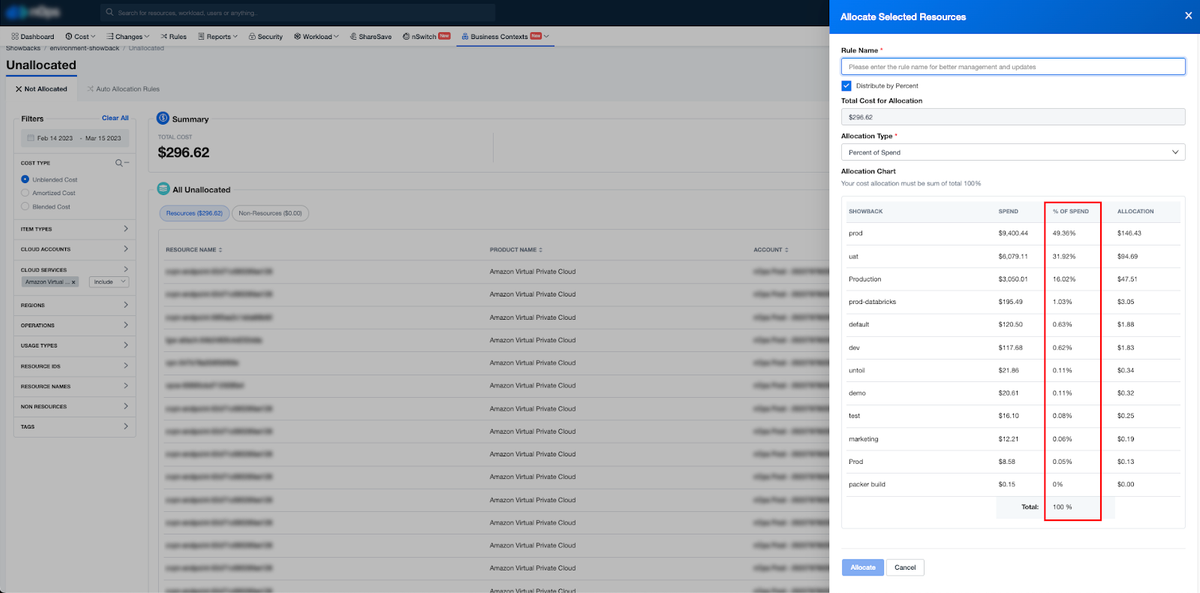Open the Allocation Type dropdown
Image resolution: width=1200 pixels, height=593 pixels.
tap(1013, 152)
